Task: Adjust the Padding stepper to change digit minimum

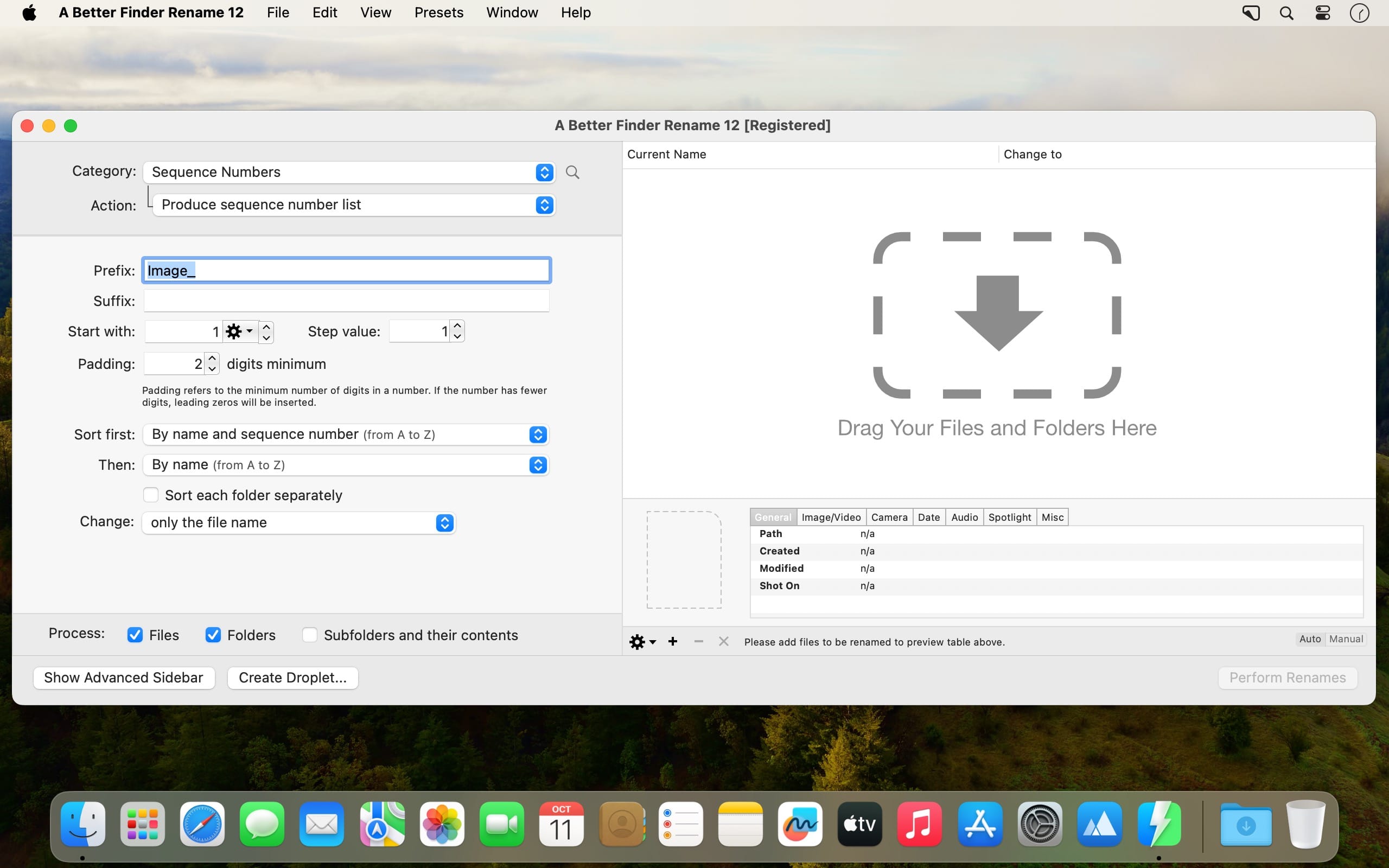Action: [211, 363]
